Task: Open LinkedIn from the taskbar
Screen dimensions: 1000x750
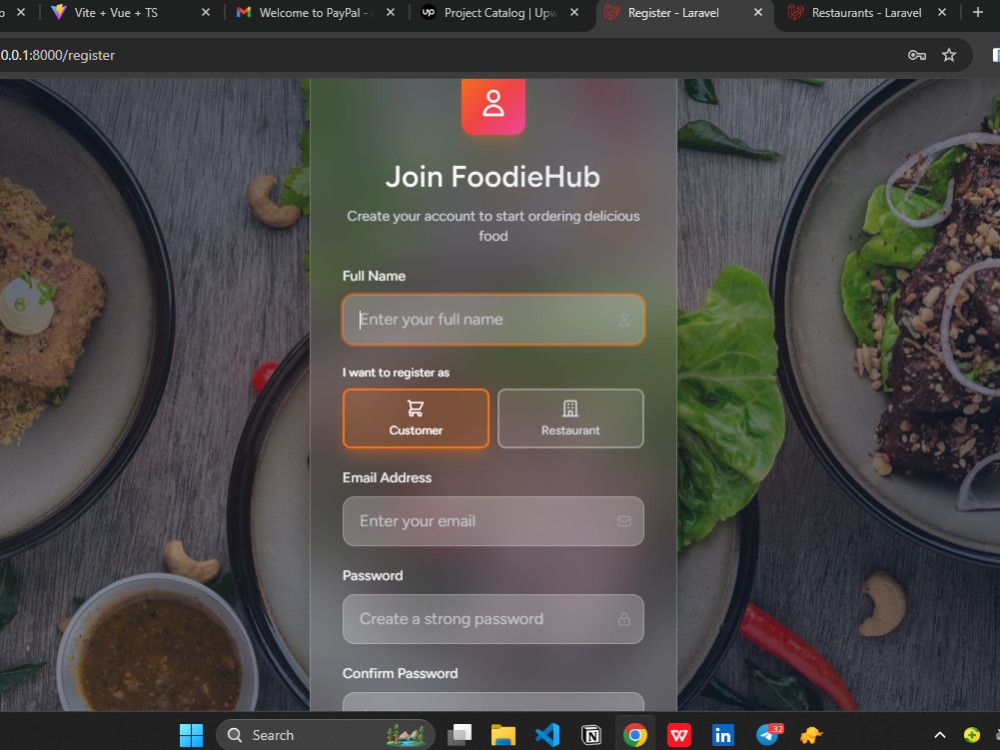Action: point(723,735)
